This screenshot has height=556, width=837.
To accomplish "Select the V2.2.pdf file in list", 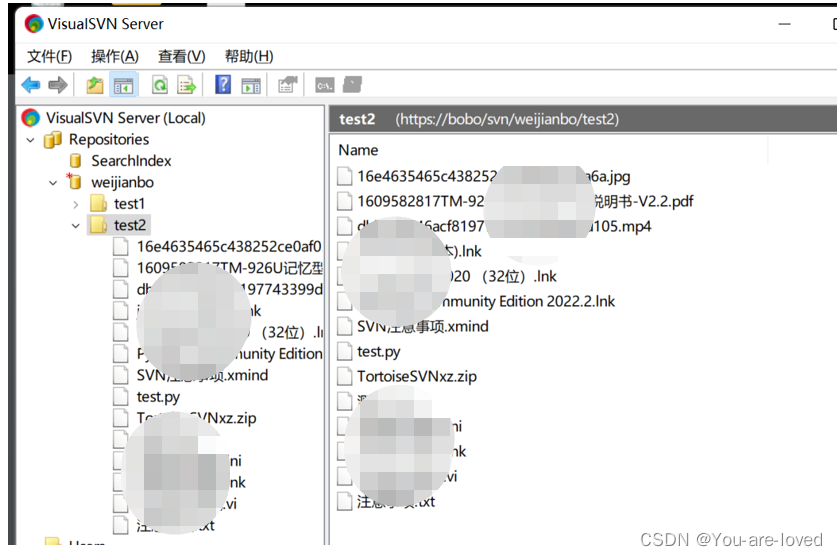I will [x=525, y=201].
